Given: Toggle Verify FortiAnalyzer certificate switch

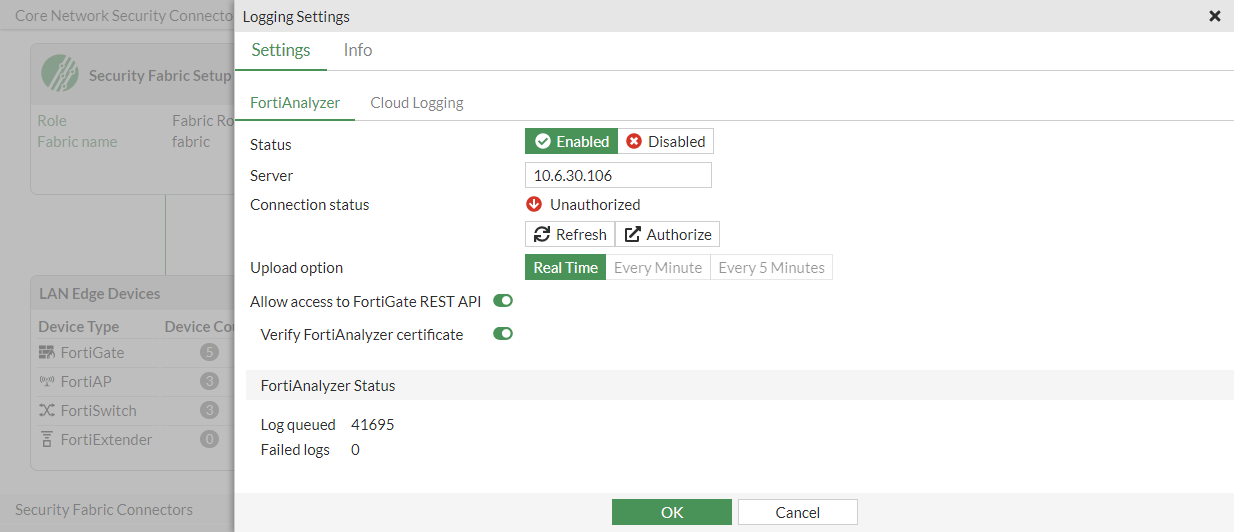Looking at the screenshot, I should (503, 334).
